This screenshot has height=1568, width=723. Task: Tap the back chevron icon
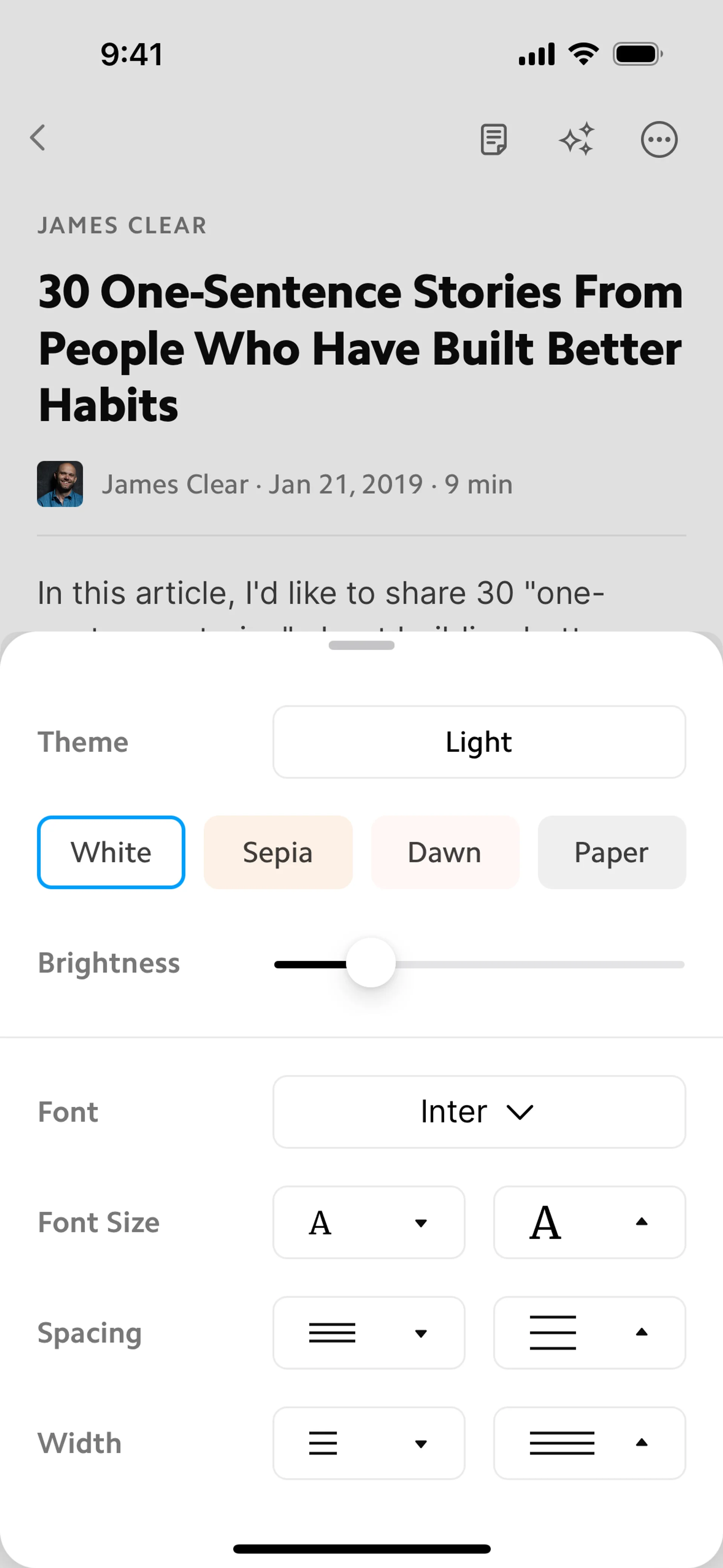coord(38,138)
